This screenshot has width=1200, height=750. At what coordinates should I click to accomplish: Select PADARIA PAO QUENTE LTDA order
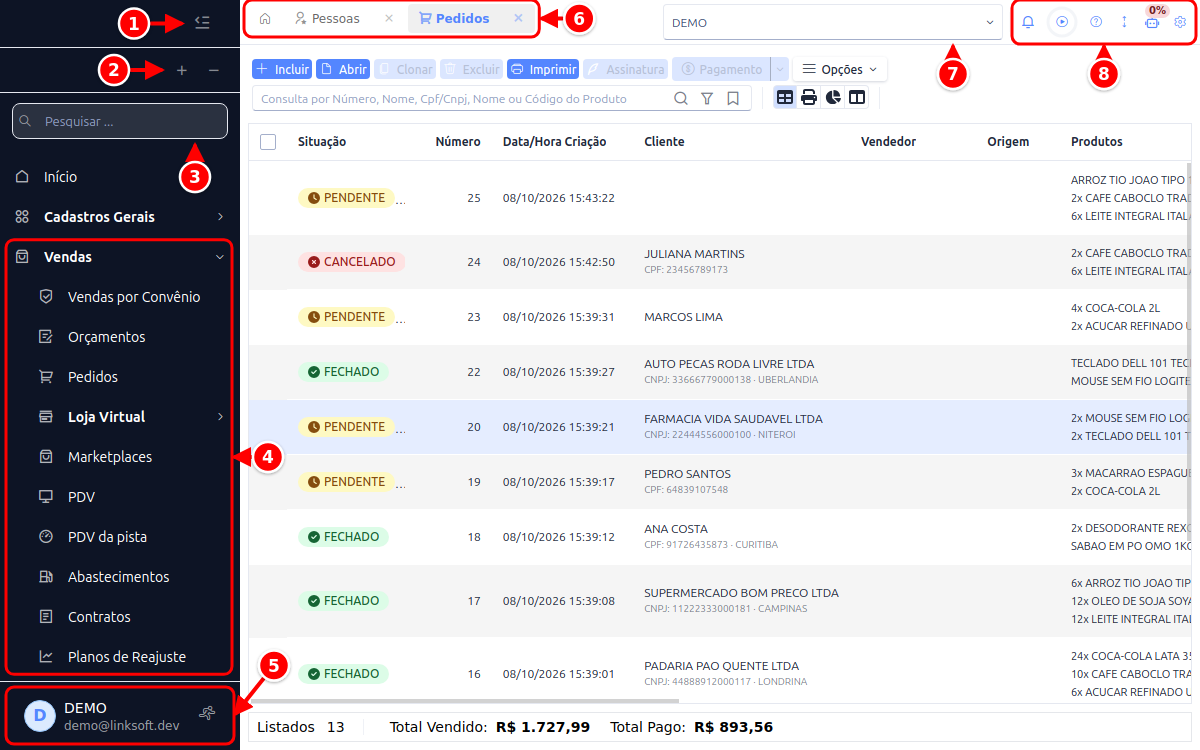(720, 673)
